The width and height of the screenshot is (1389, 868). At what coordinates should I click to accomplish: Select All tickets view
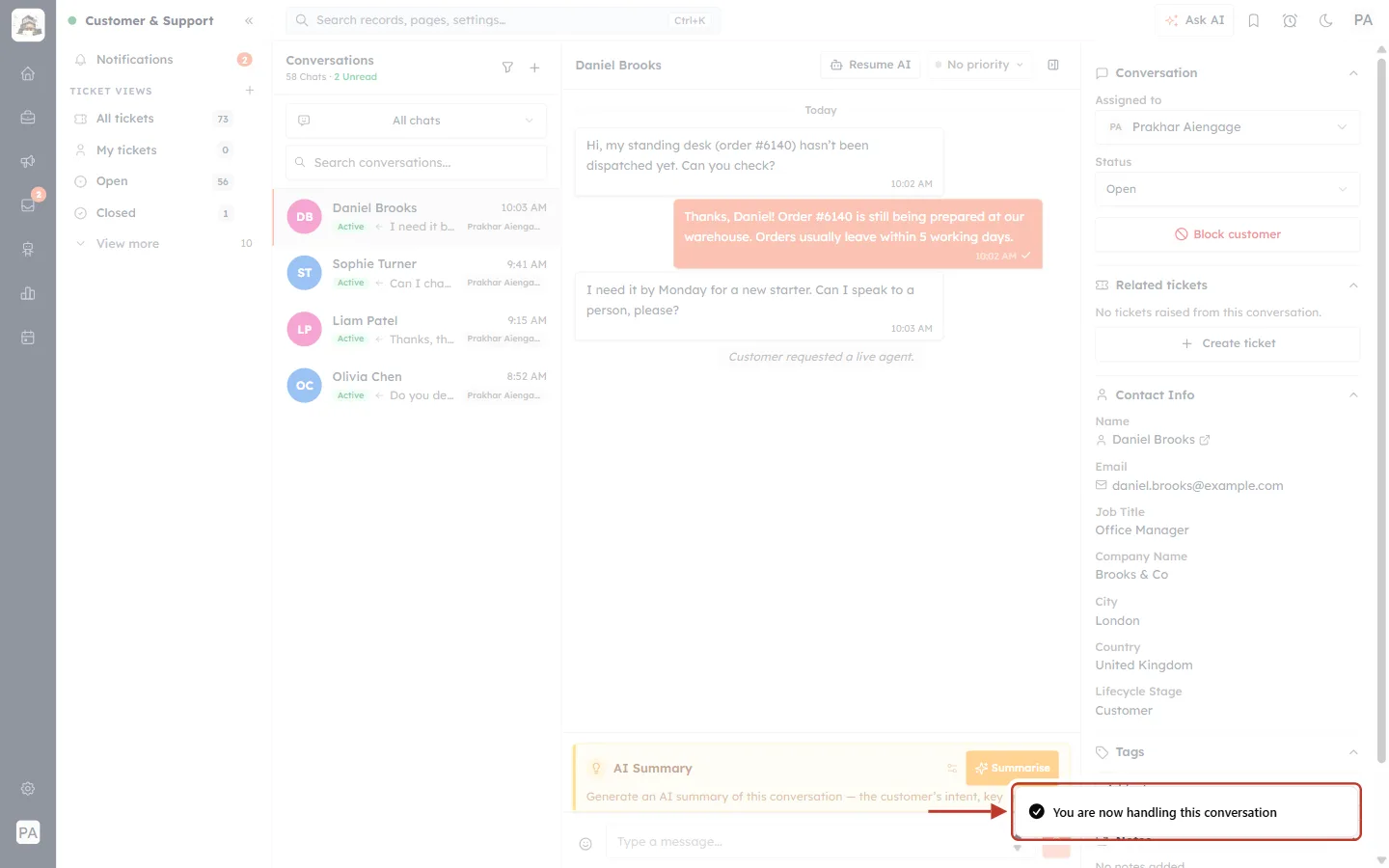coord(164,119)
